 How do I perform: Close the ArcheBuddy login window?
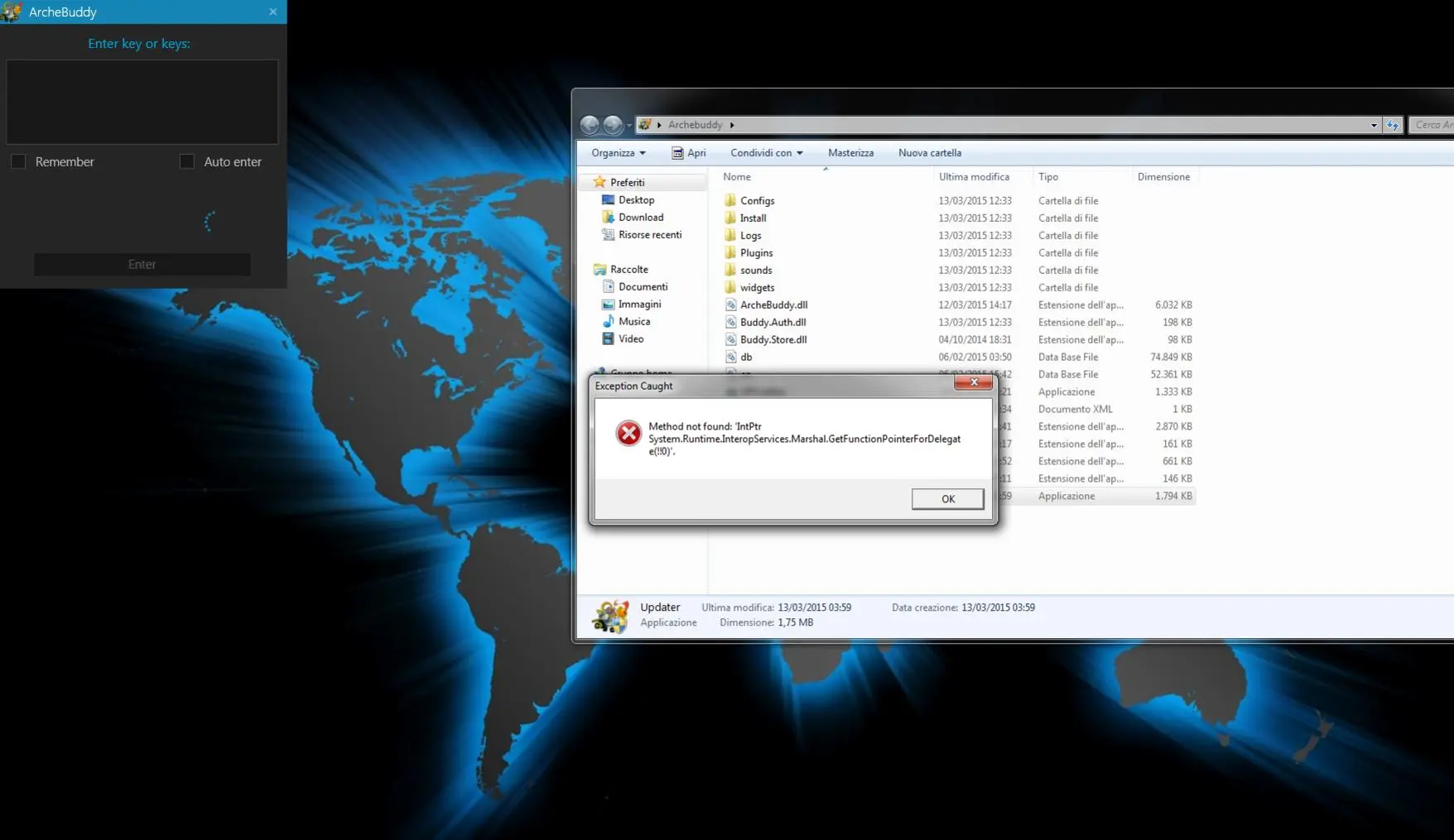pyautogui.click(x=272, y=12)
